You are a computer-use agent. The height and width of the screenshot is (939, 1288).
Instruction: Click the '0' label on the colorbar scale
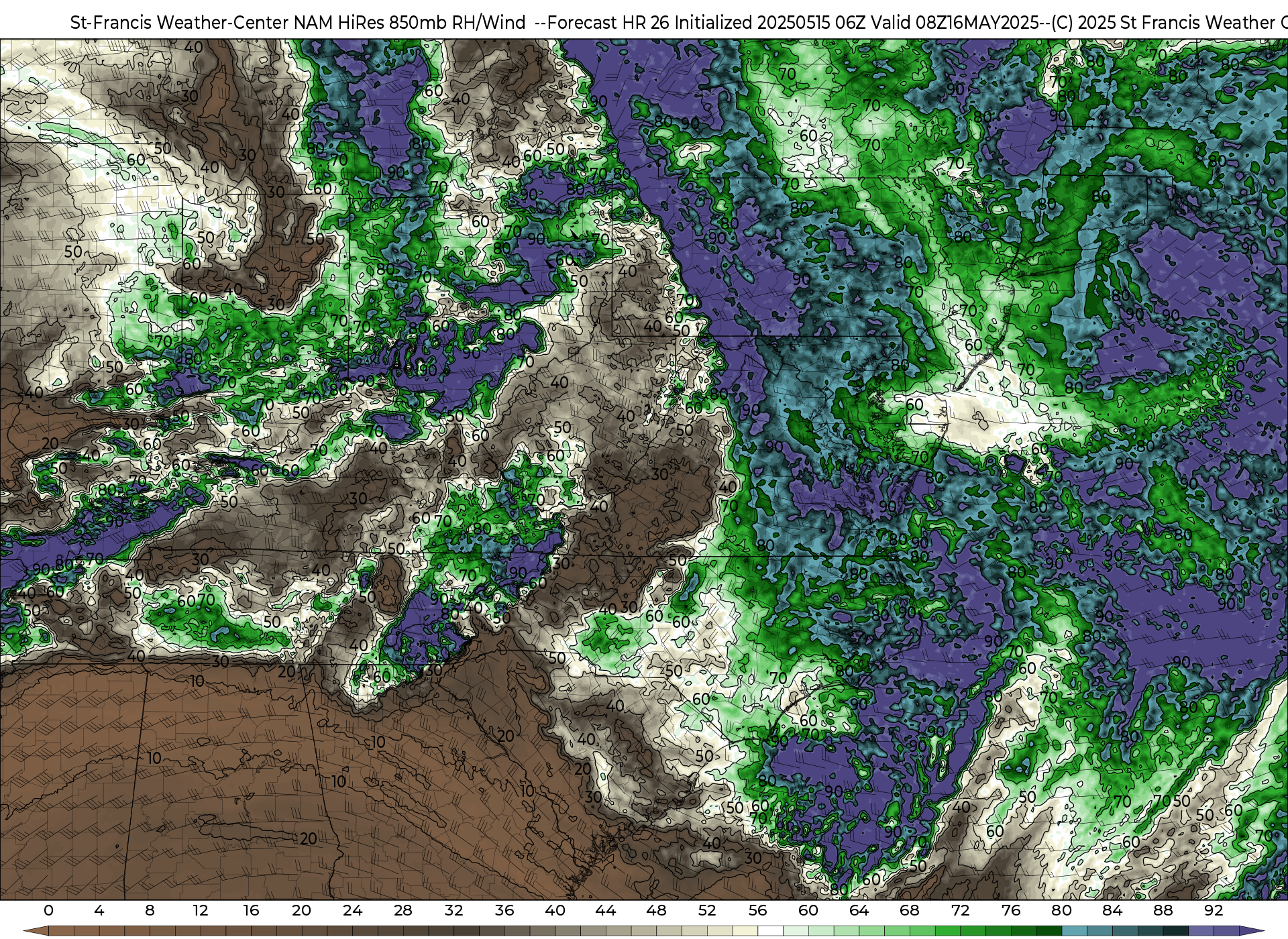(x=48, y=910)
